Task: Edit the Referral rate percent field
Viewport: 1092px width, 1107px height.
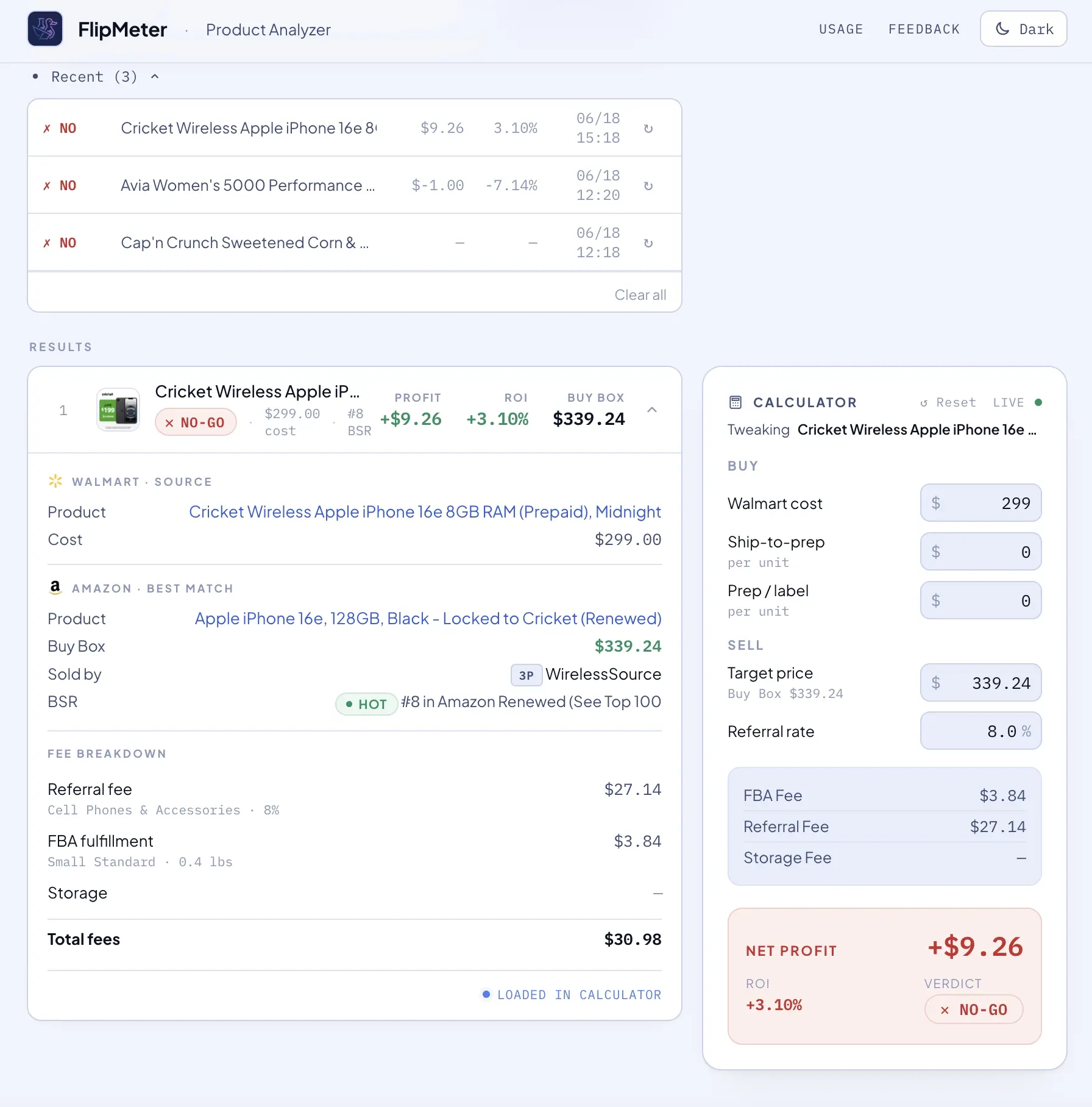Action: click(x=980, y=731)
